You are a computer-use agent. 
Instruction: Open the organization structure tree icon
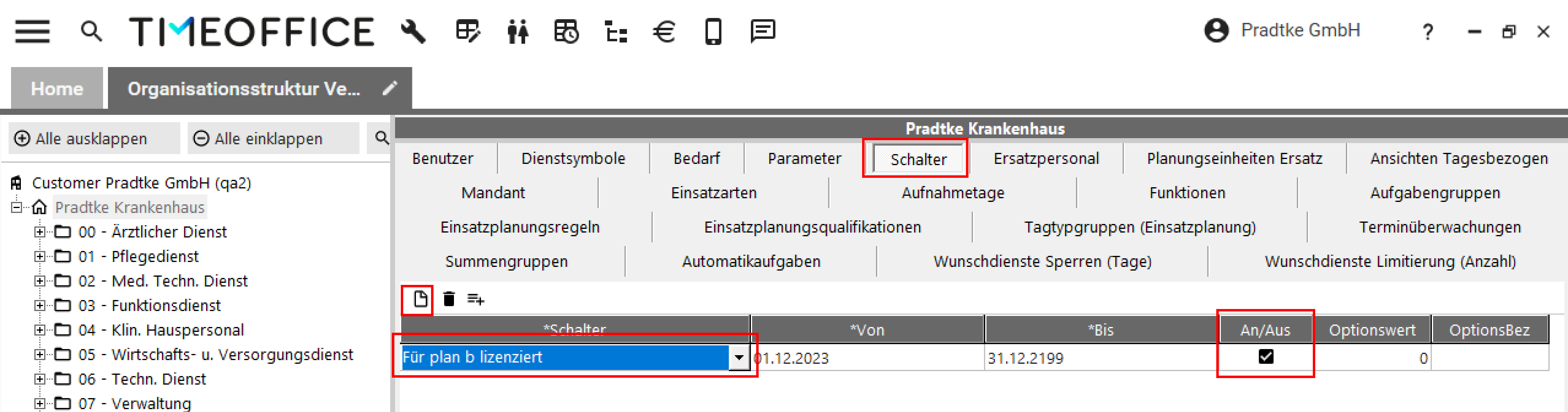[616, 31]
